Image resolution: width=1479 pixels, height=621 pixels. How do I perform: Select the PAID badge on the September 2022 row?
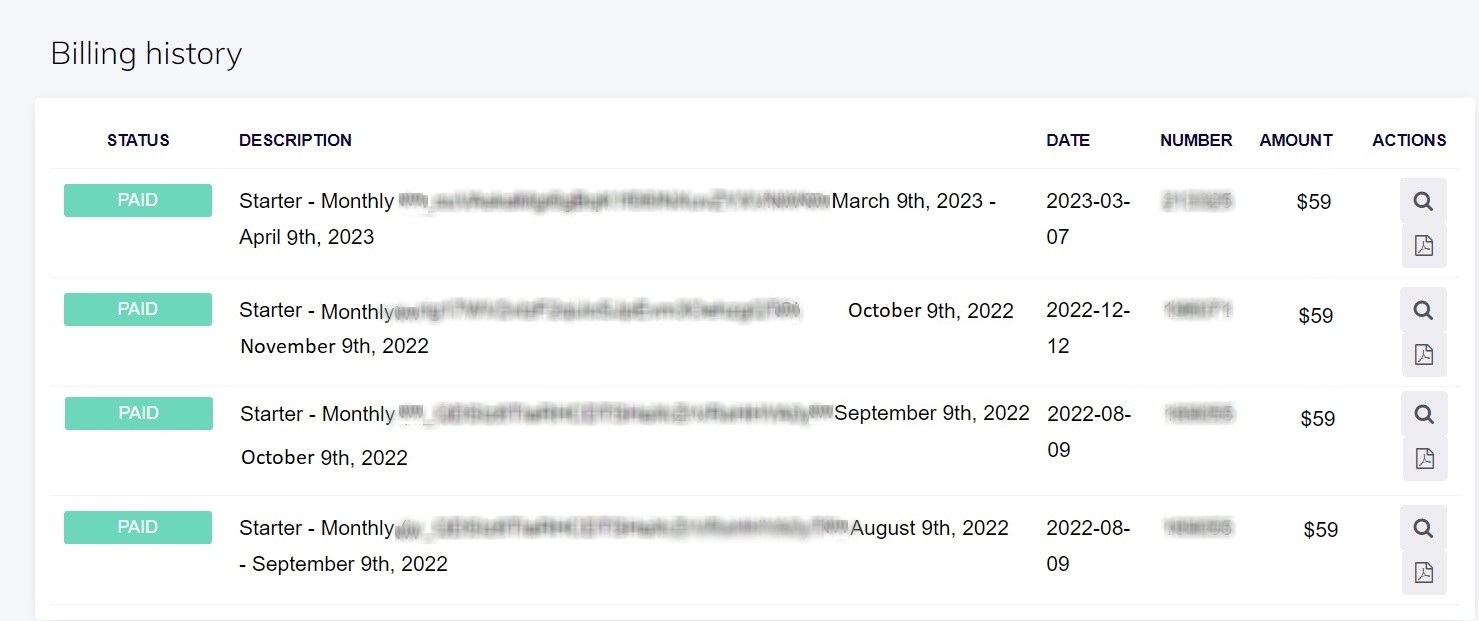point(139,413)
